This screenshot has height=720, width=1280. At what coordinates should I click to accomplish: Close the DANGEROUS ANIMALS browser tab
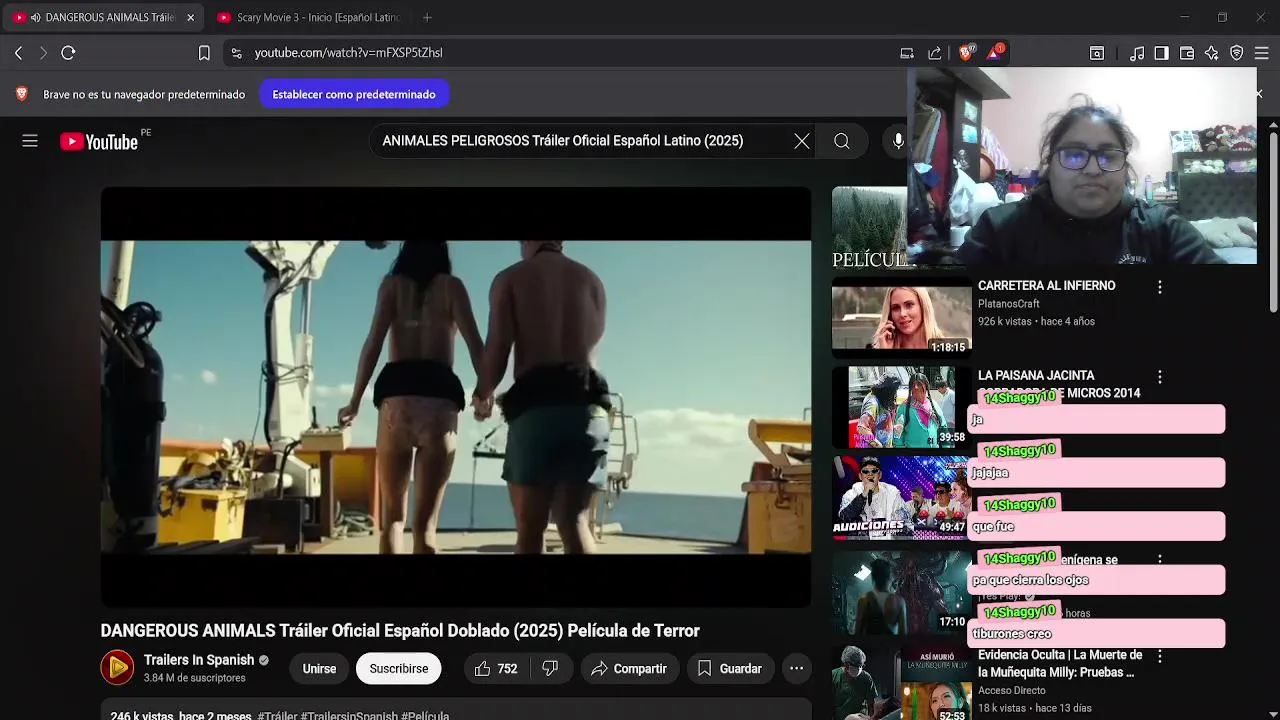tap(190, 17)
